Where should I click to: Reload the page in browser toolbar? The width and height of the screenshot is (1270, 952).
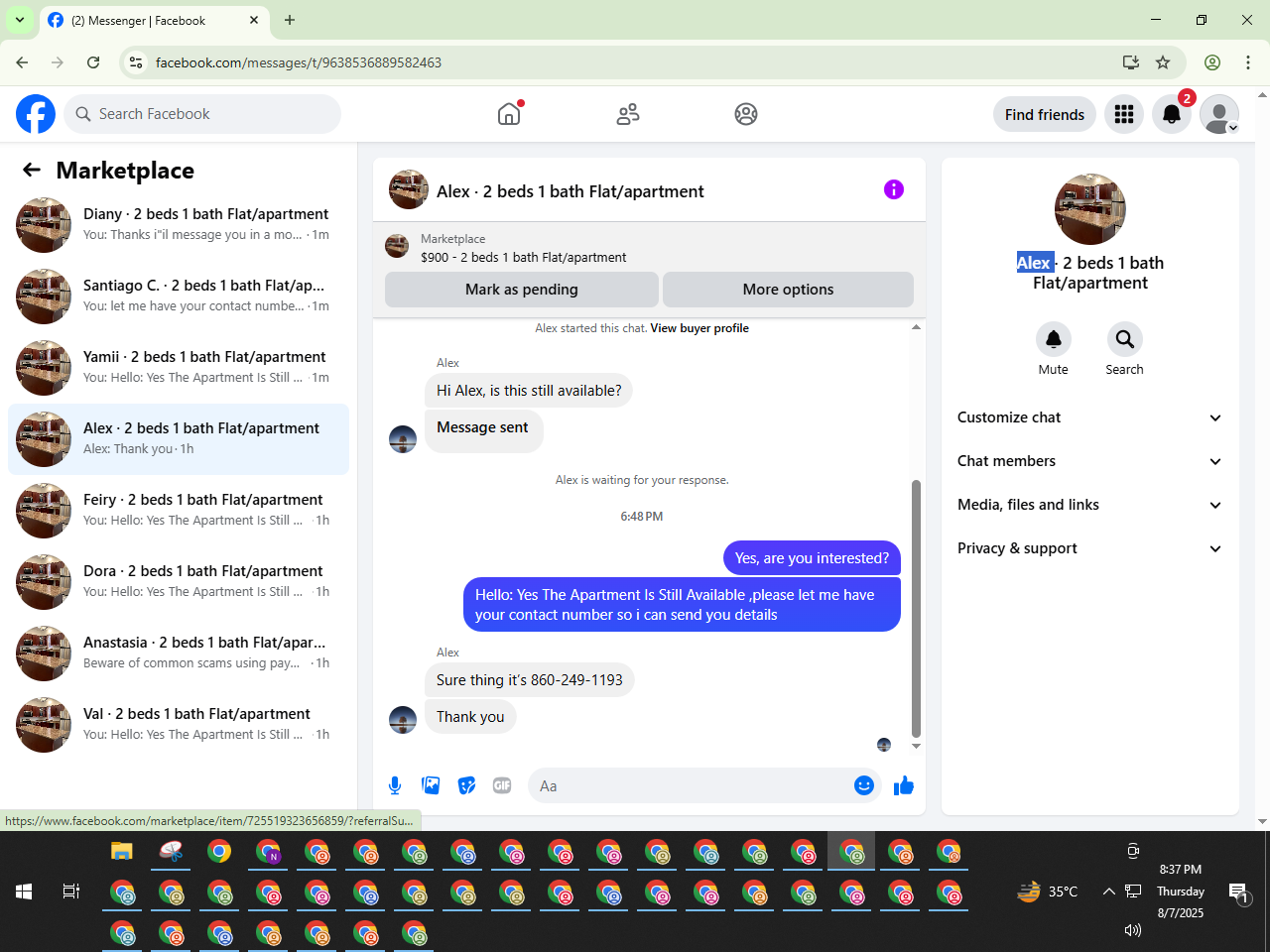(93, 62)
